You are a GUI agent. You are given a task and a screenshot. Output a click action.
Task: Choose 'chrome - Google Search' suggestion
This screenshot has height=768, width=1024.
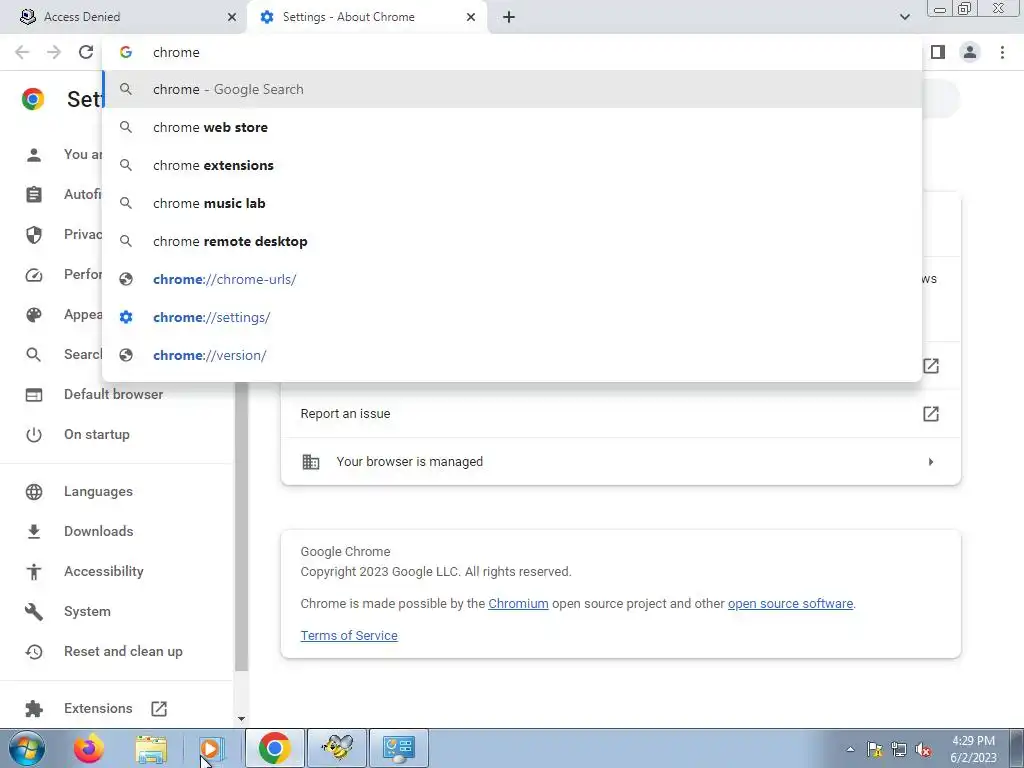pos(513,89)
